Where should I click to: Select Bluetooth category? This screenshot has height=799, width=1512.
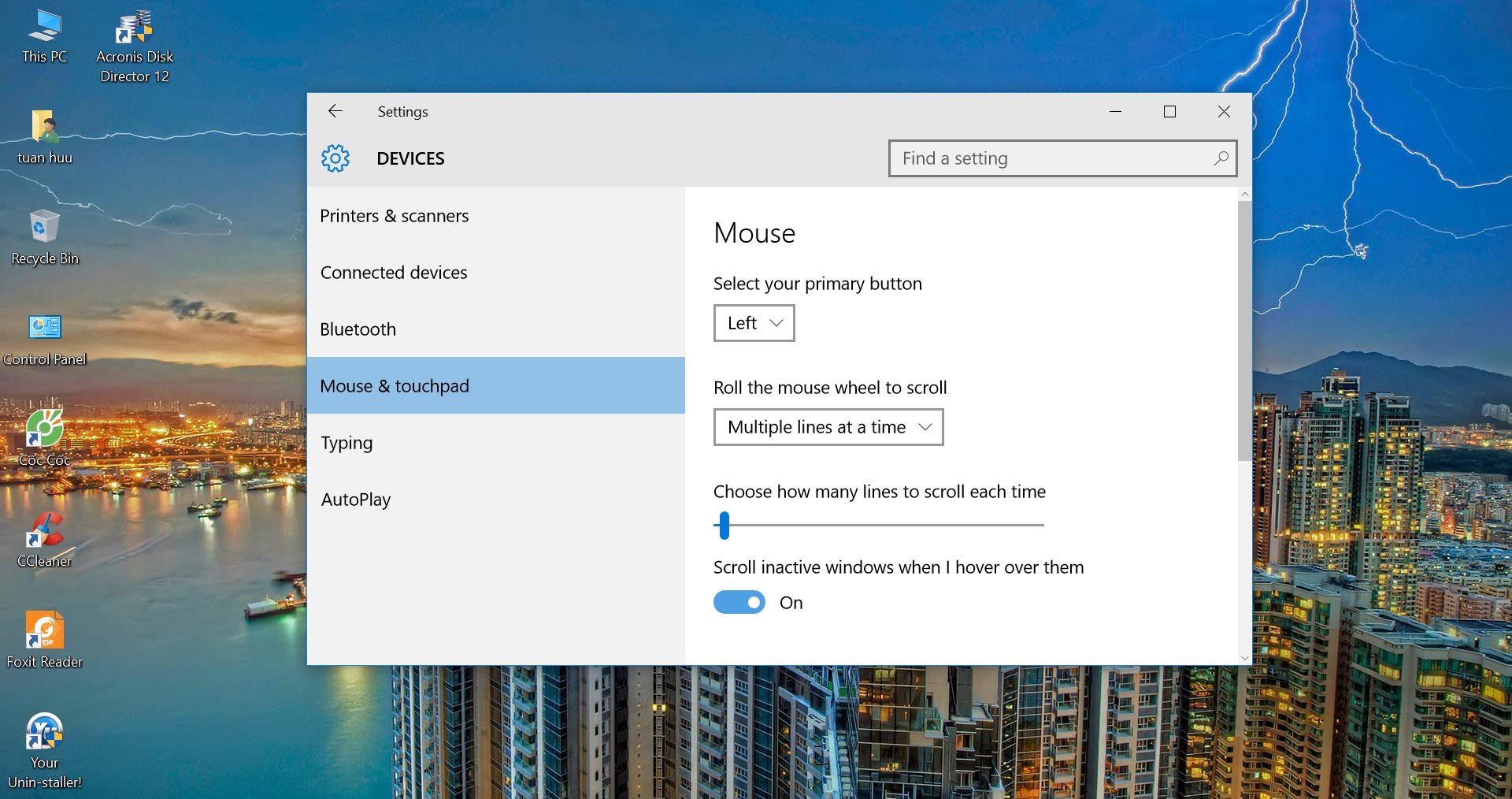(496, 329)
